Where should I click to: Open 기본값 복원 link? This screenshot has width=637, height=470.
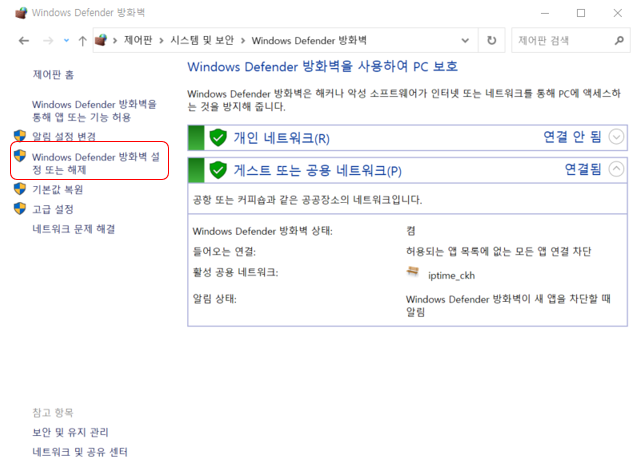[58, 189]
